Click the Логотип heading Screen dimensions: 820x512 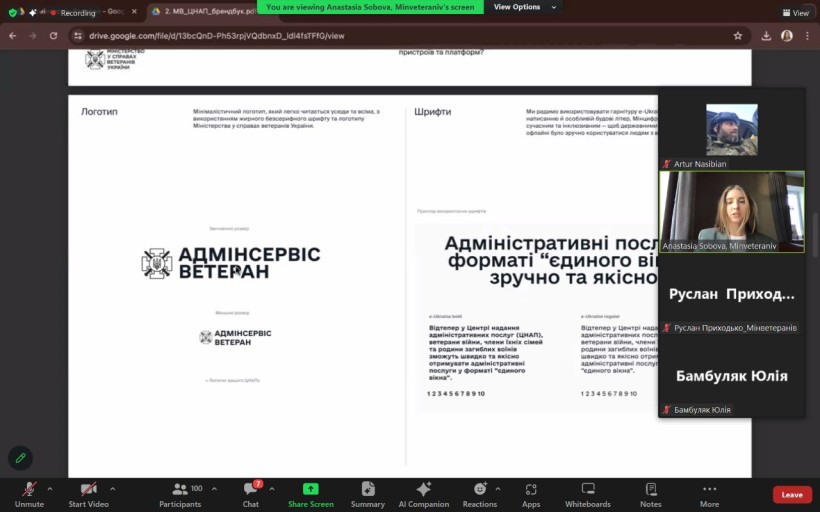click(x=99, y=111)
